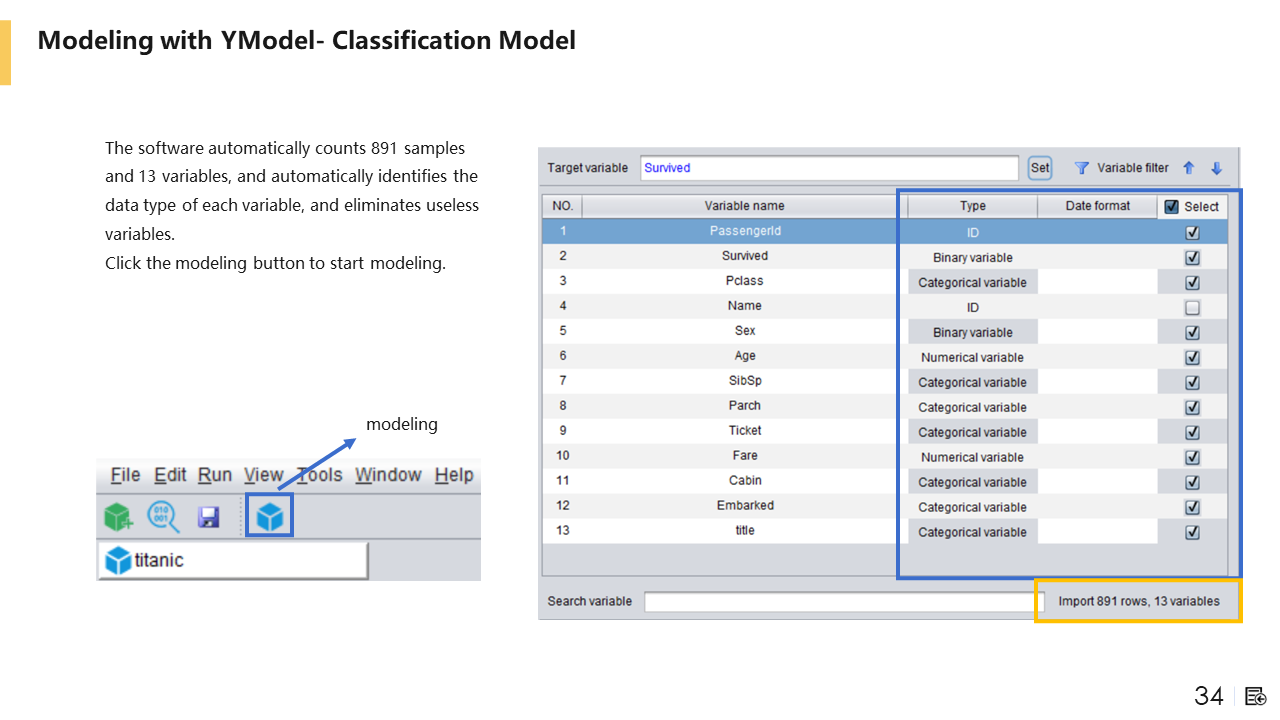Click the slide notes icon beside page number
The image size is (1280, 720).
pos(1256,696)
